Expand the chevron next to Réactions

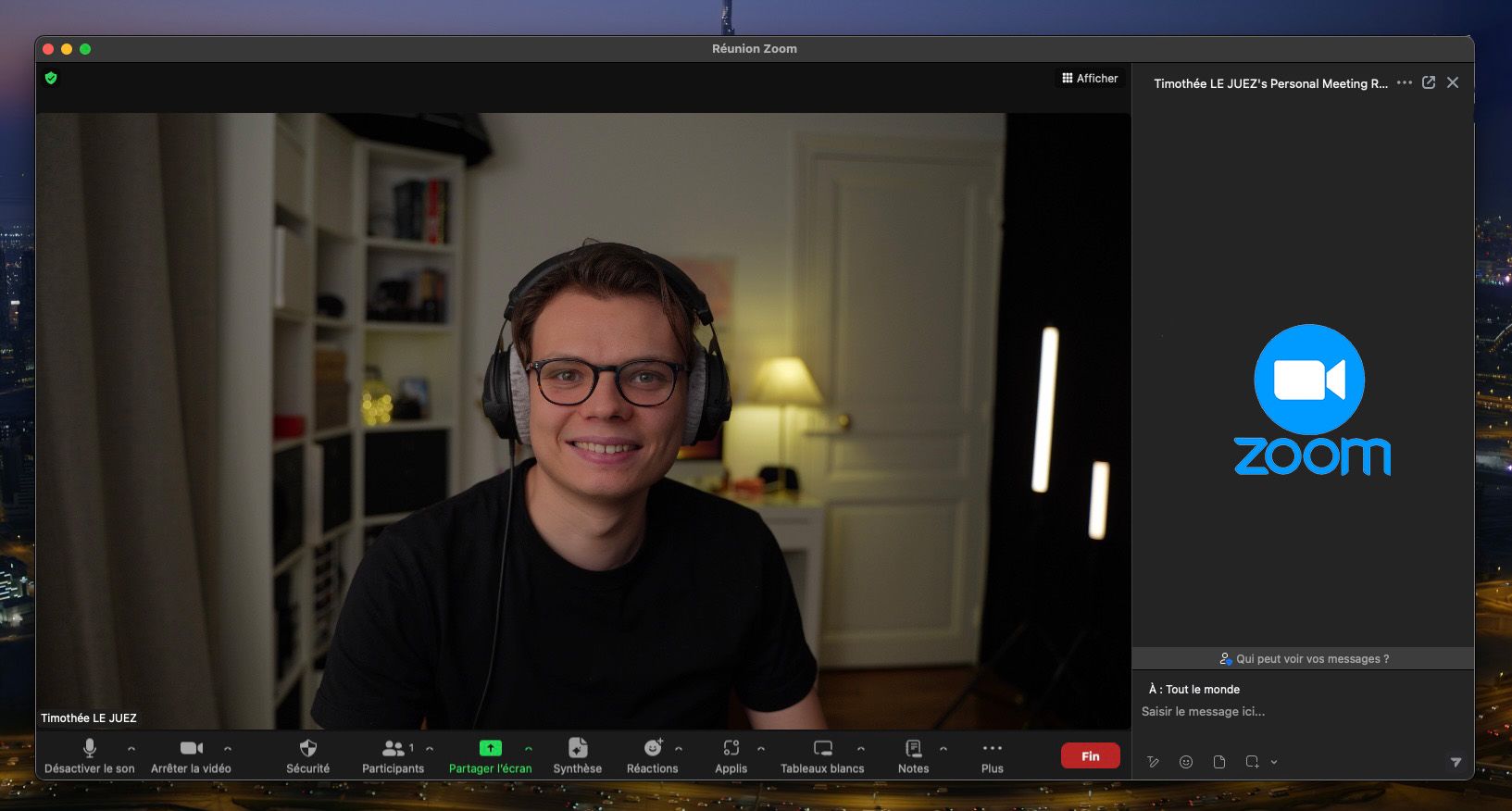(x=679, y=748)
